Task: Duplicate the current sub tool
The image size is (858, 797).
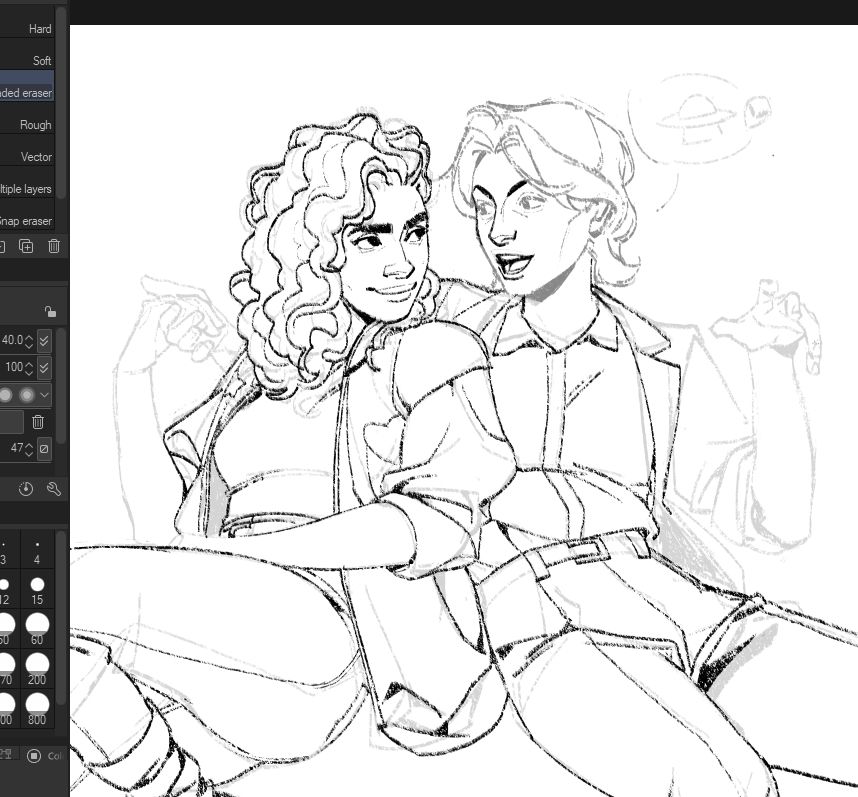Action: click(26, 246)
